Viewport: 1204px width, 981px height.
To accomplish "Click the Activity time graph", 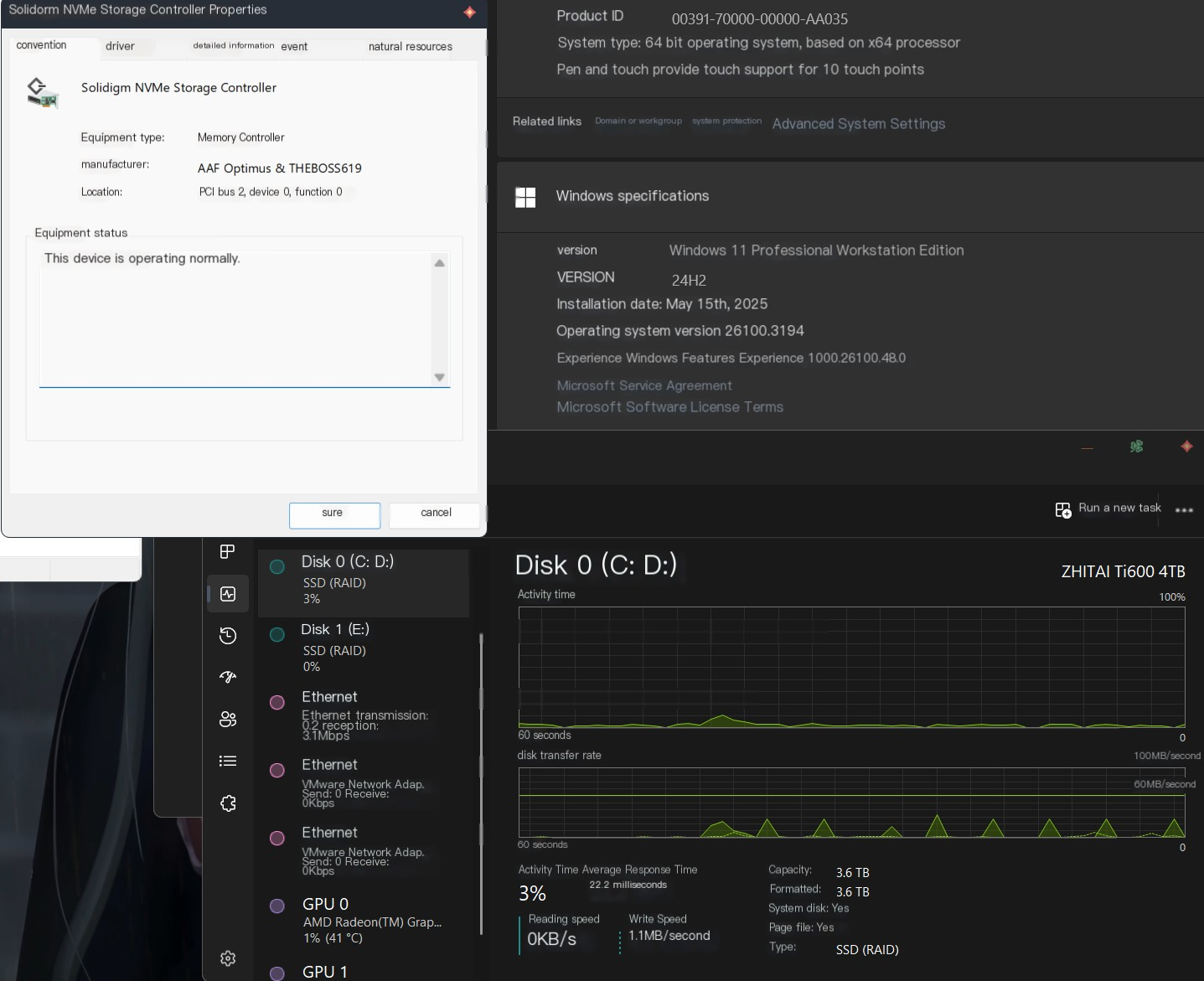I will (851, 667).
